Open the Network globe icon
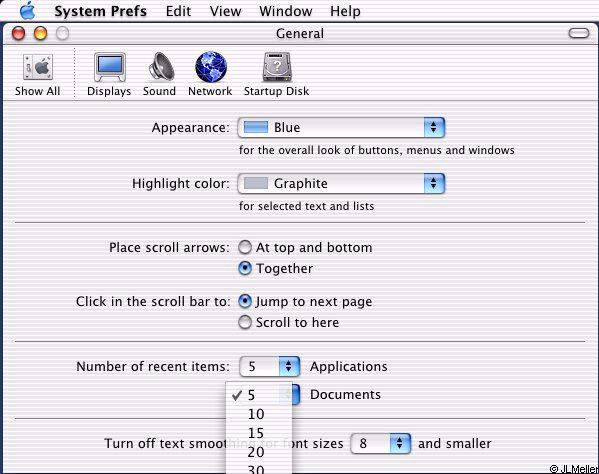 click(211, 67)
